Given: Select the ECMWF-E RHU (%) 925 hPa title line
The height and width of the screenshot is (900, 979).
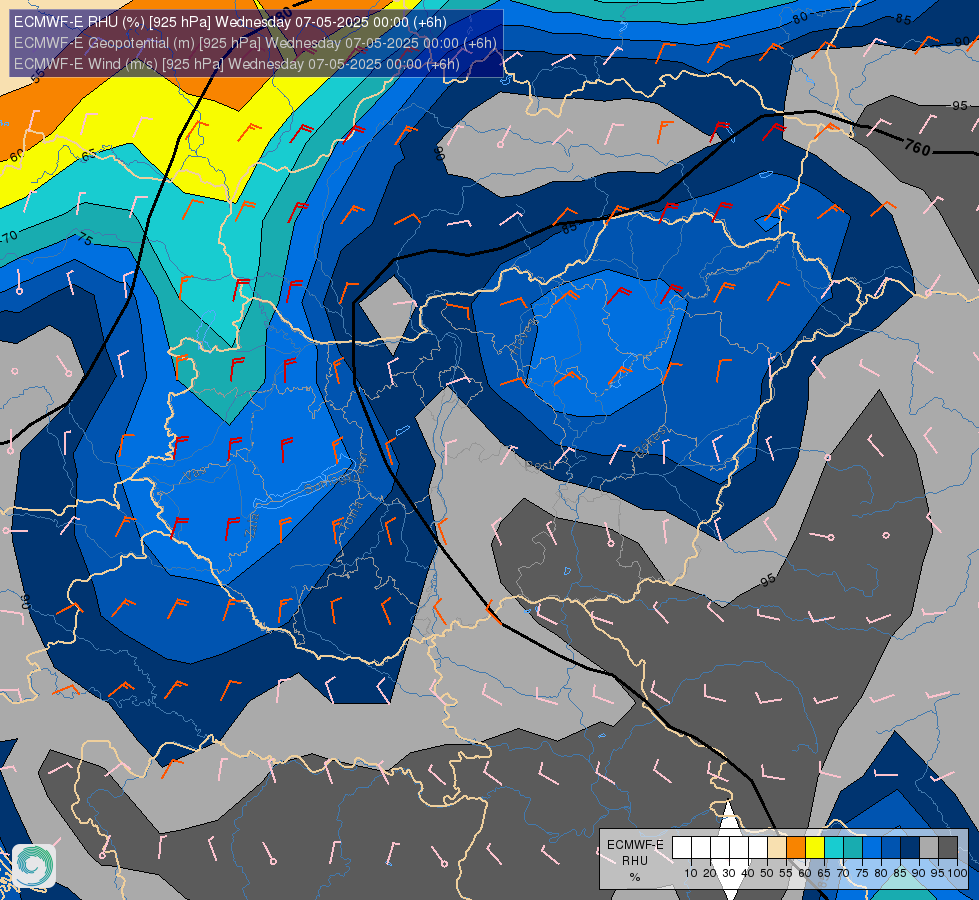Looking at the screenshot, I should pyautogui.click(x=230, y=22).
